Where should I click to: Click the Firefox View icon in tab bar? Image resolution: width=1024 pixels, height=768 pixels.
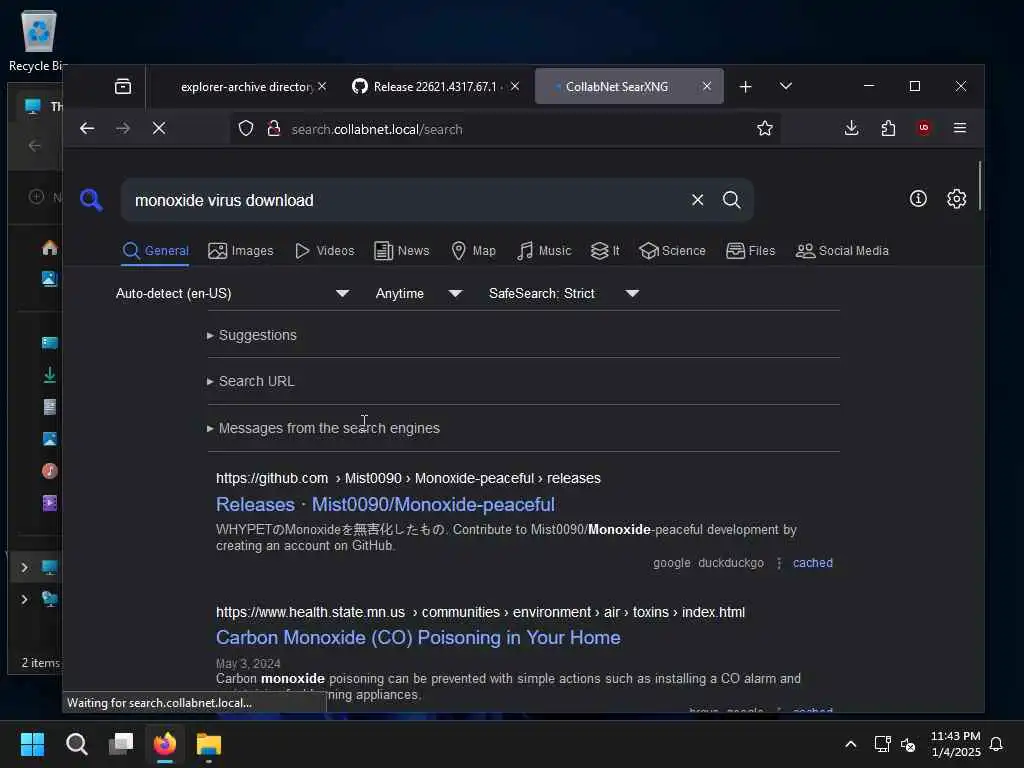pyautogui.click(x=123, y=86)
